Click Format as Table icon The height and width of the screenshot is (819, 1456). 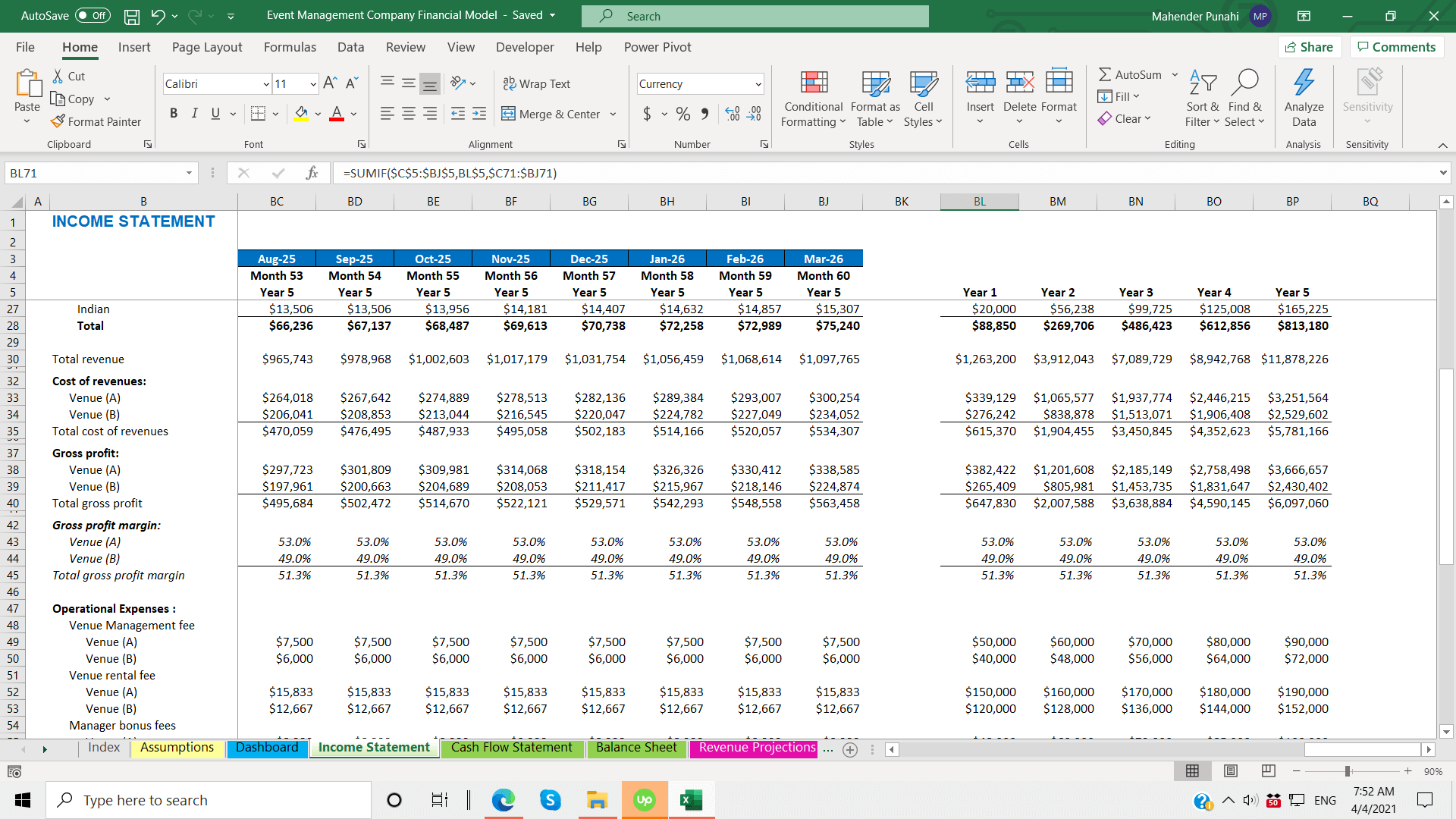click(x=875, y=83)
